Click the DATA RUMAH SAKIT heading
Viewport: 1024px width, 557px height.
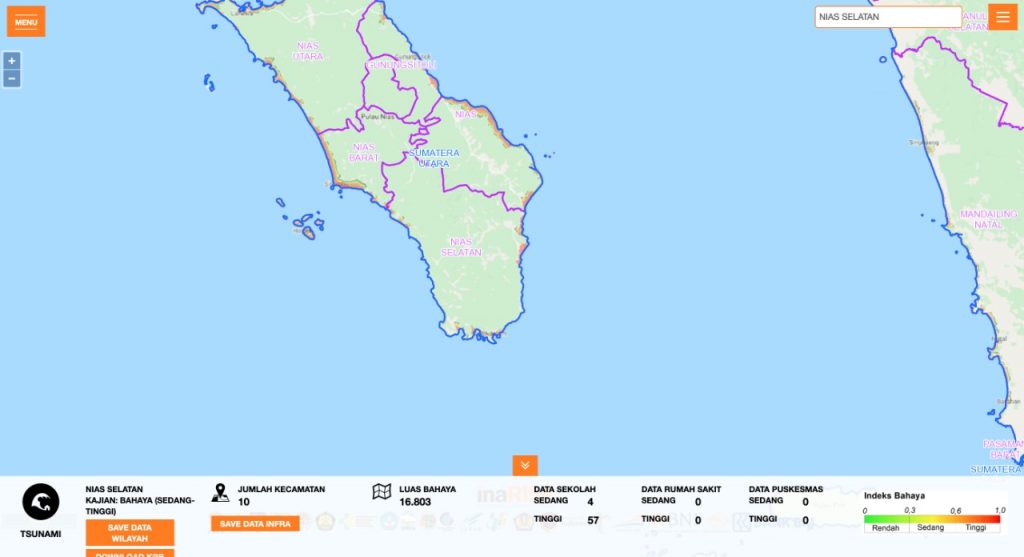[681, 489]
